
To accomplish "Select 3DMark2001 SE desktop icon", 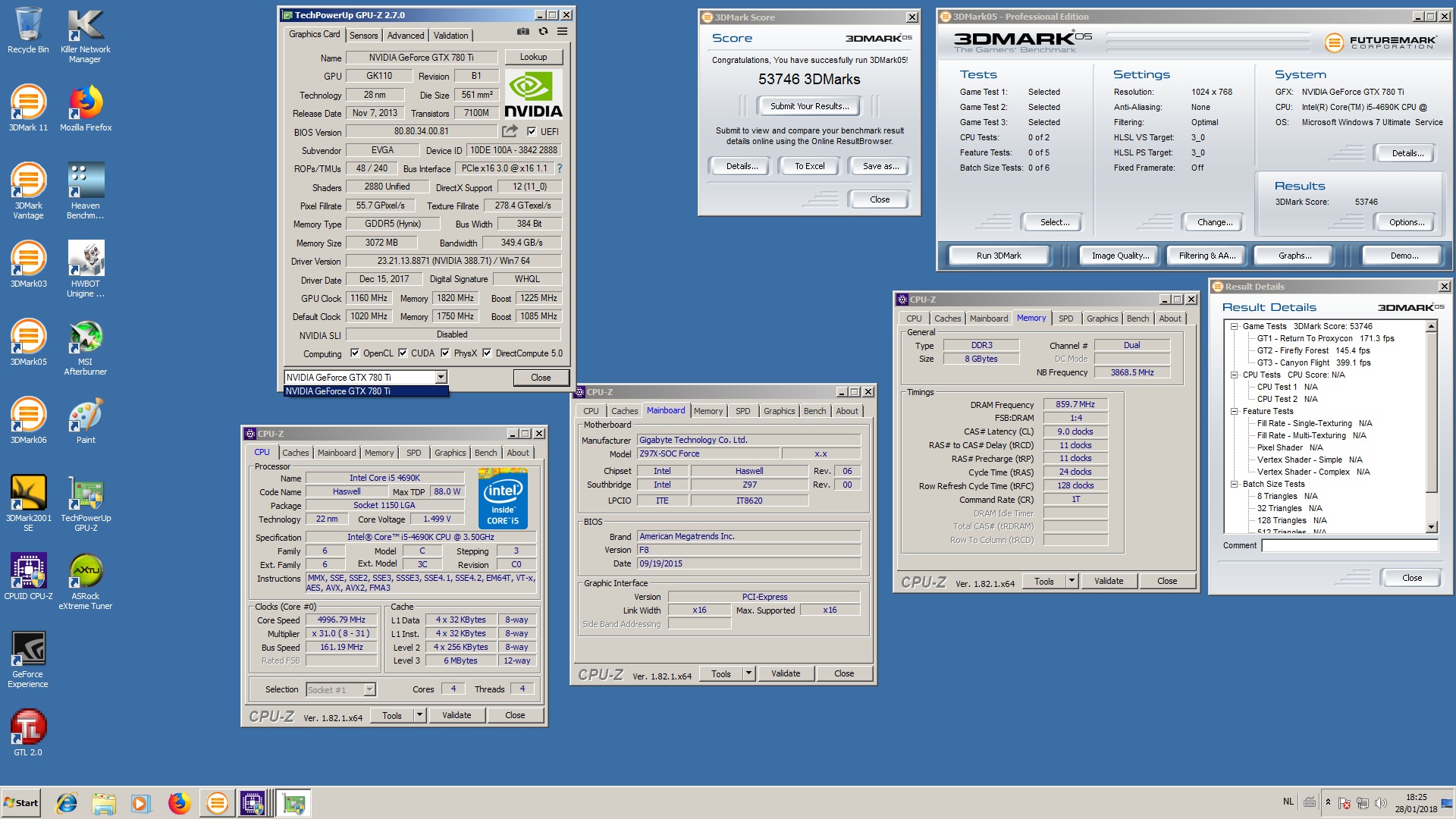I will tap(28, 504).
